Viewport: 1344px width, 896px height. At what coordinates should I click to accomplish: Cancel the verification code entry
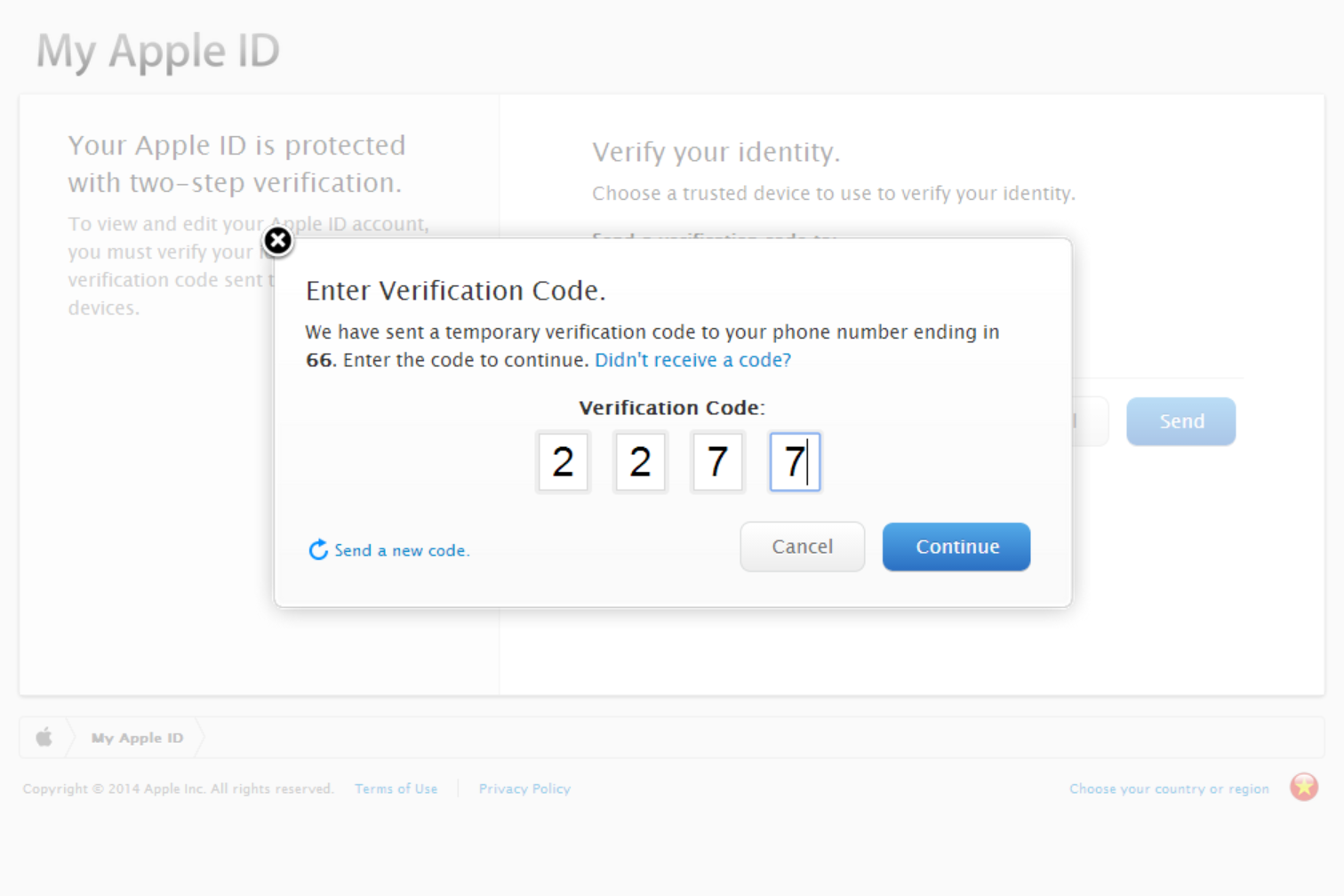[x=802, y=546]
